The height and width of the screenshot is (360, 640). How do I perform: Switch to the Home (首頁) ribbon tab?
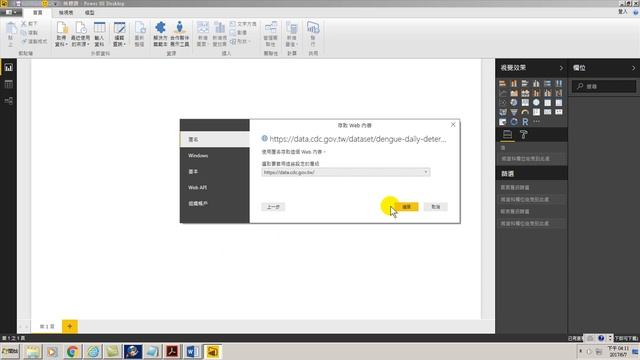pyautogui.click(x=38, y=13)
